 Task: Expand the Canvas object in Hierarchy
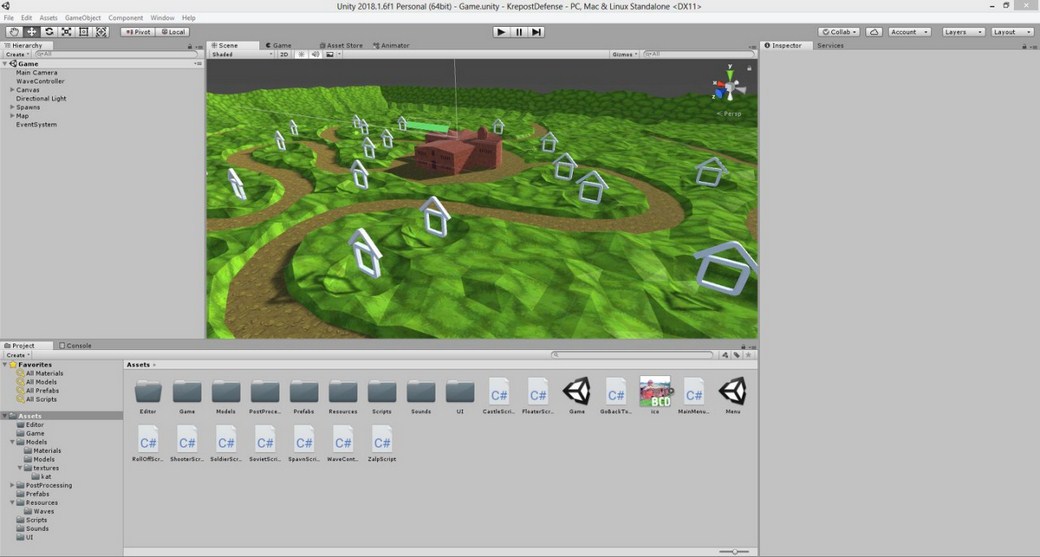click(12, 90)
